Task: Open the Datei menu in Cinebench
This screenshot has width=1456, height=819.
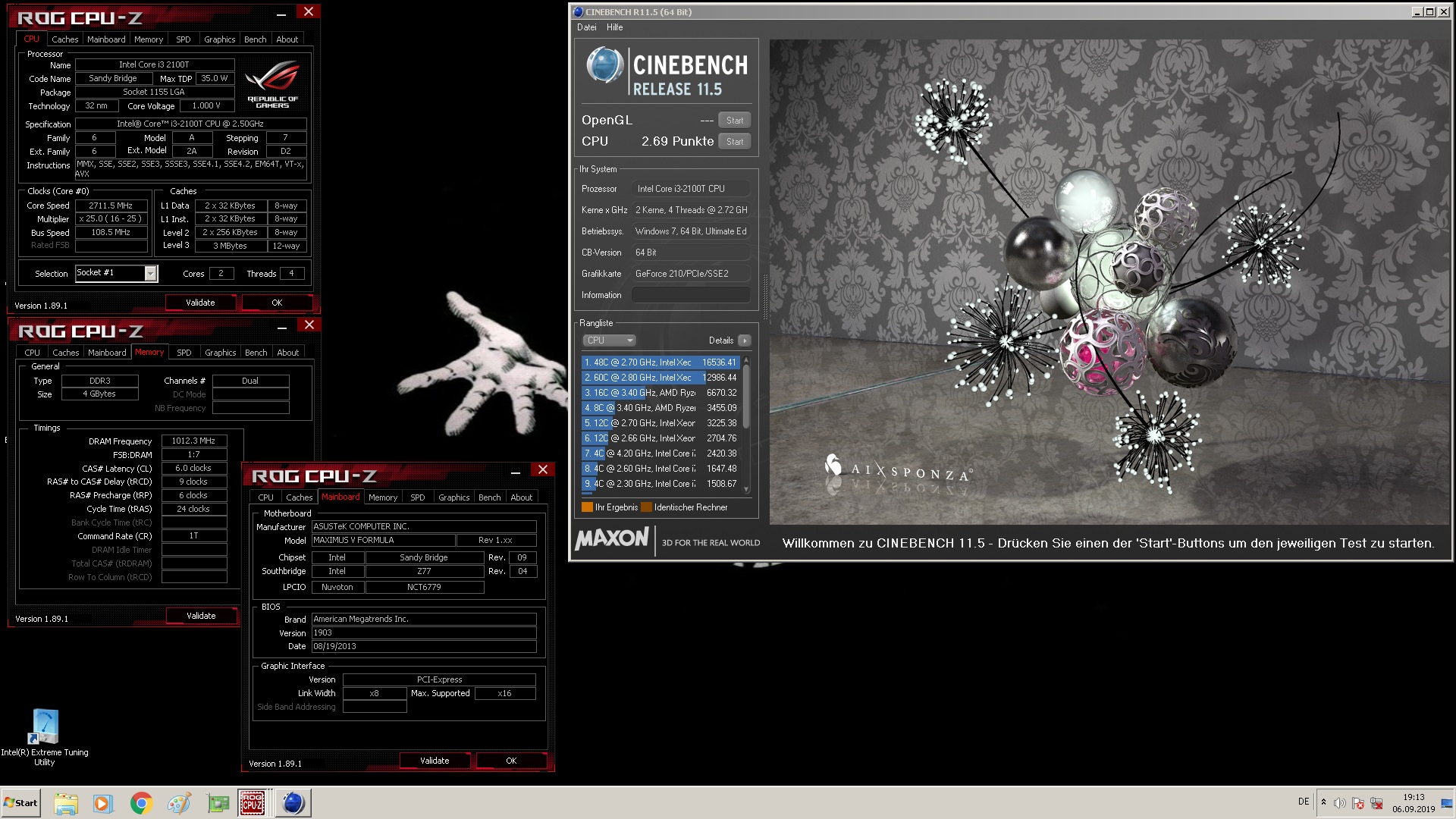Action: [586, 27]
